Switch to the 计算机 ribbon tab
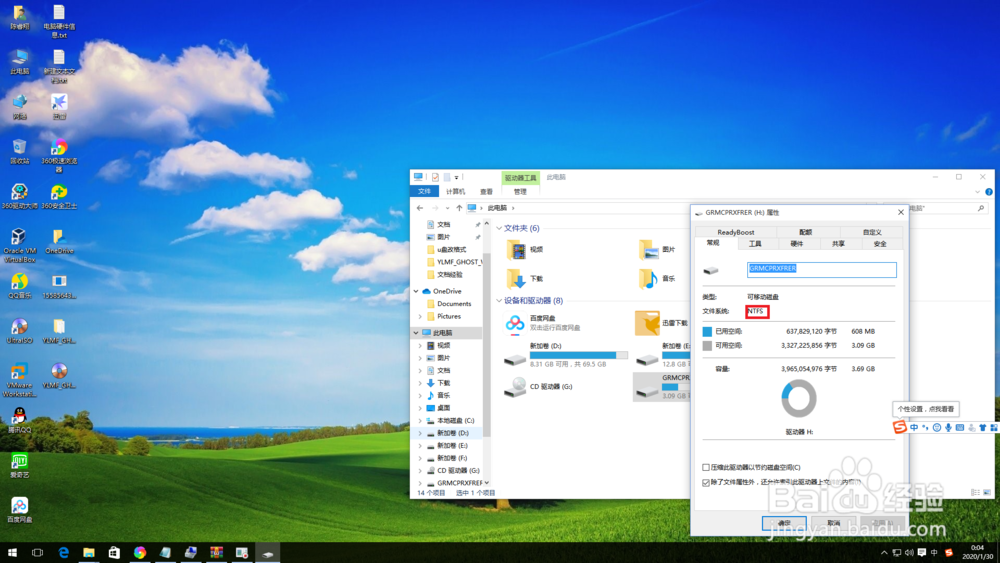Viewport: 1000px width, 563px height. (455, 191)
